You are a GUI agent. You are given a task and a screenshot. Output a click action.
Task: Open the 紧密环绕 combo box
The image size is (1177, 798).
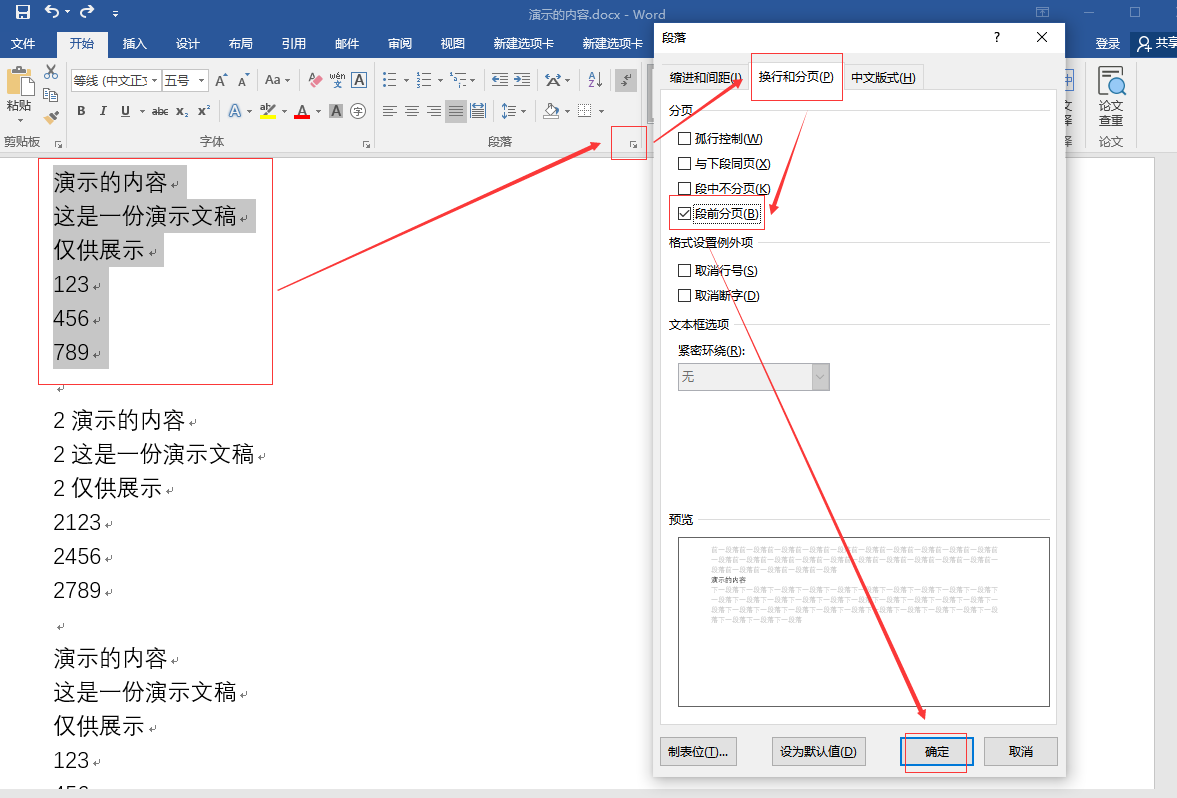pyautogui.click(x=754, y=377)
